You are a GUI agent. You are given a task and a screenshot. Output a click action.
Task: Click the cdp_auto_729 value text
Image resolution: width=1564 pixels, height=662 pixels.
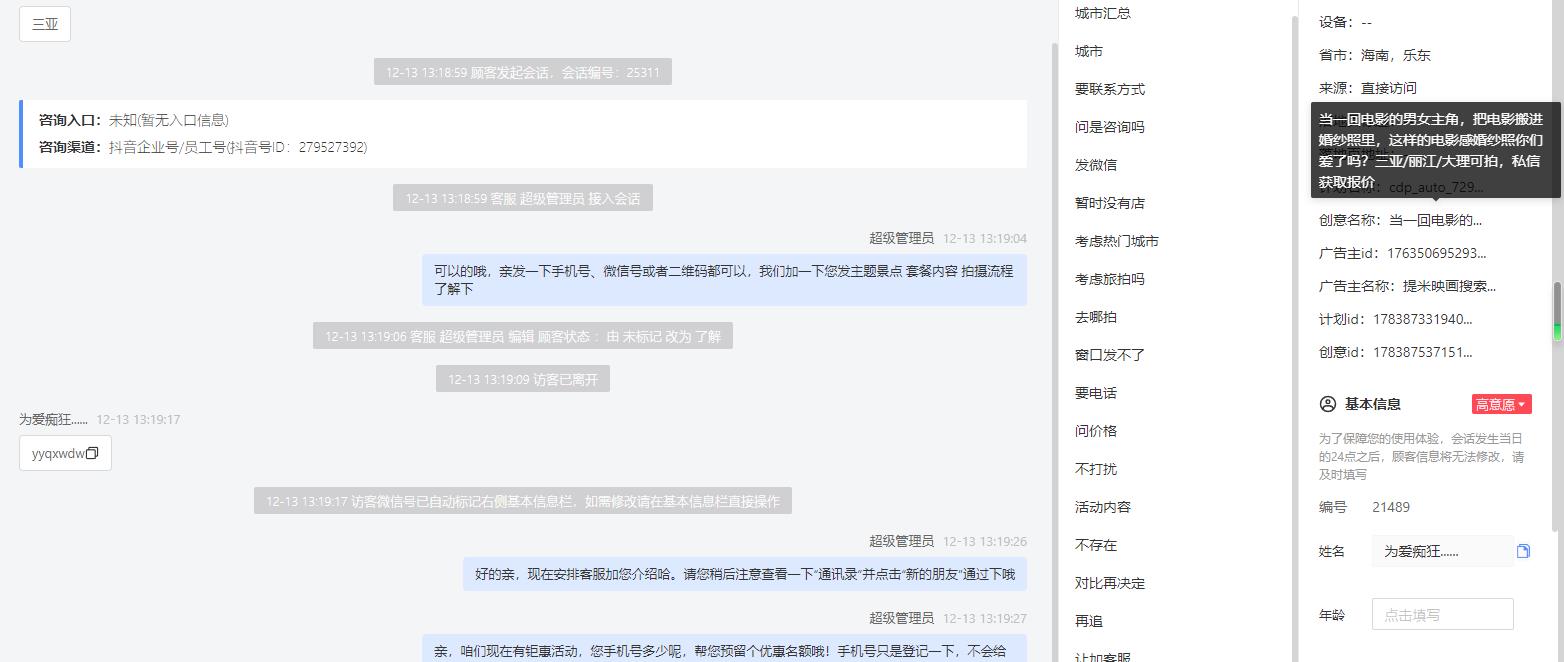(1436, 187)
